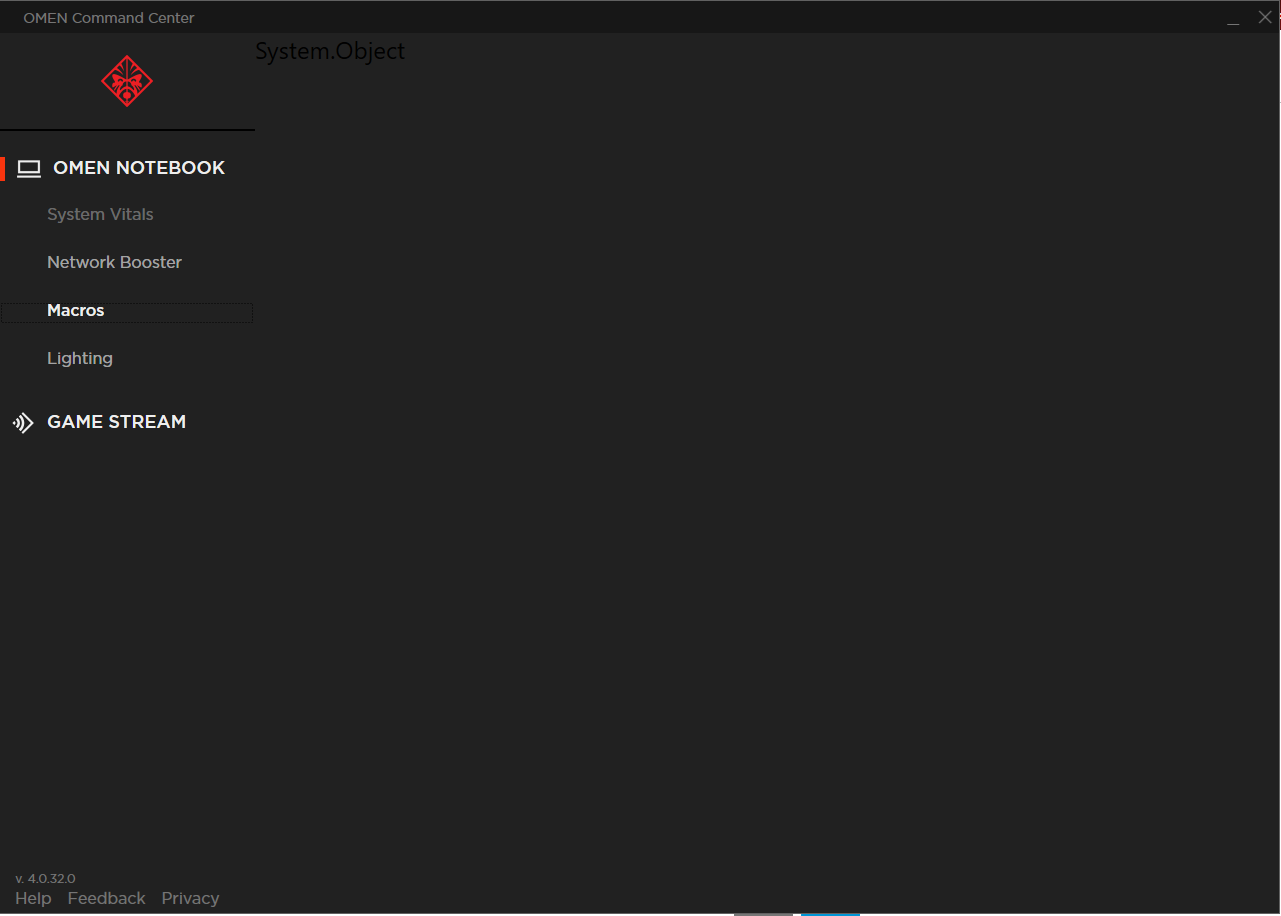Click the blue app indicator on the taskbar
This screenshot has height=916, width=1281.
830,913
